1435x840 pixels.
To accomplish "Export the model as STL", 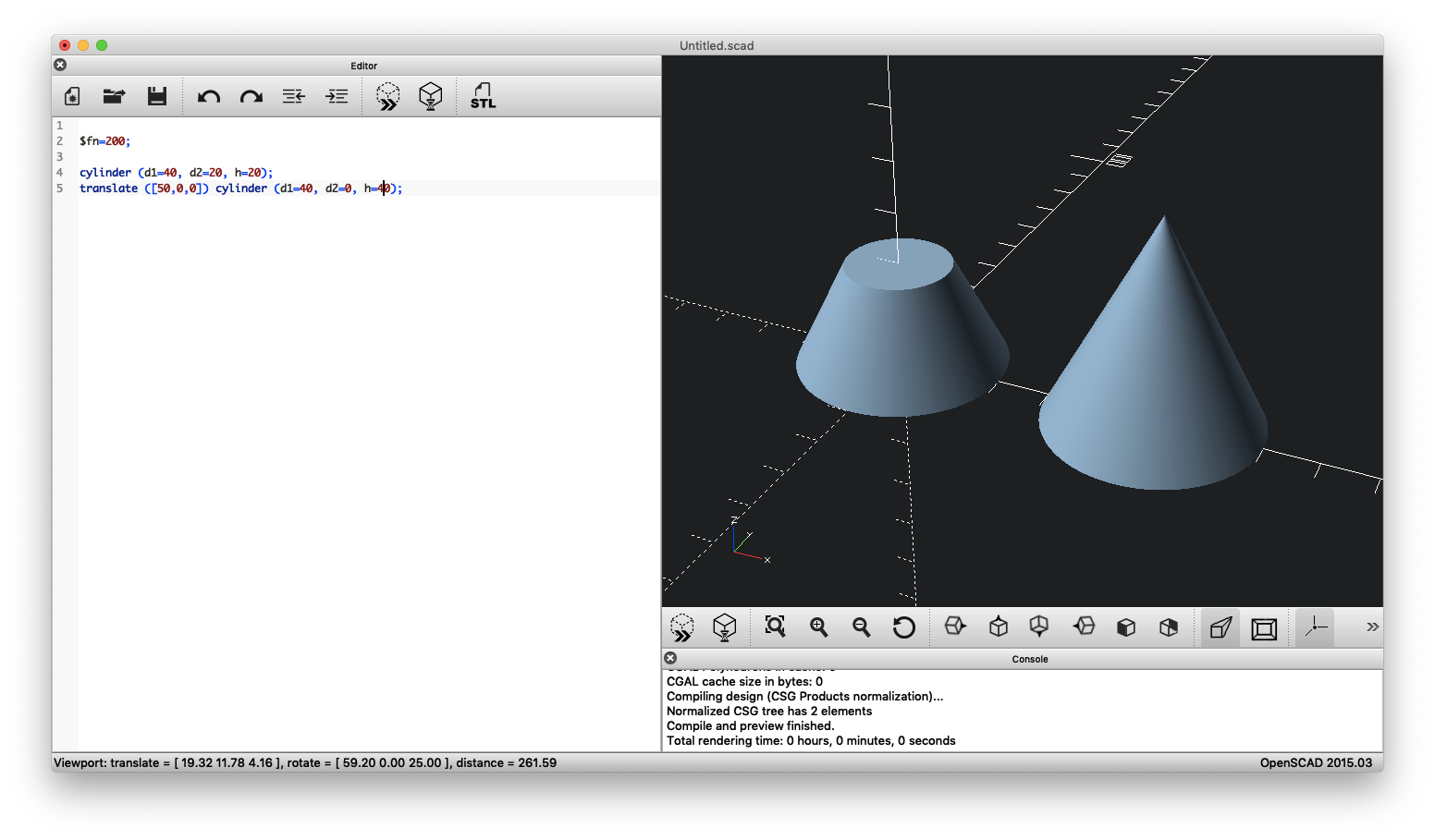I will pyautogui.click(x=482, y=95).
